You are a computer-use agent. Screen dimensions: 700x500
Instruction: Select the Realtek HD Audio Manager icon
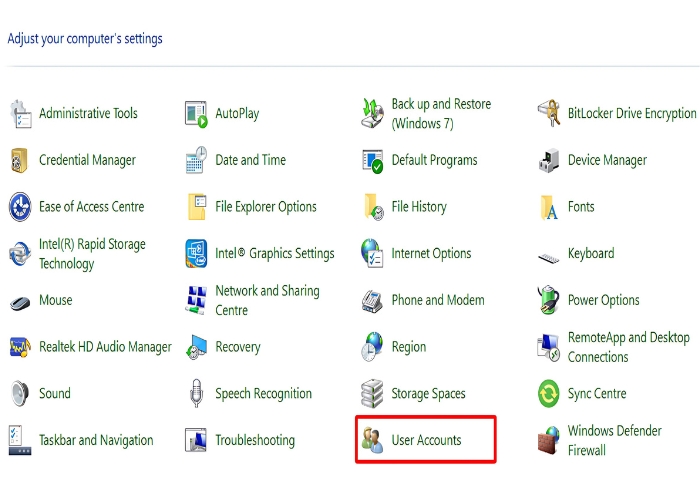pos(20,347)
